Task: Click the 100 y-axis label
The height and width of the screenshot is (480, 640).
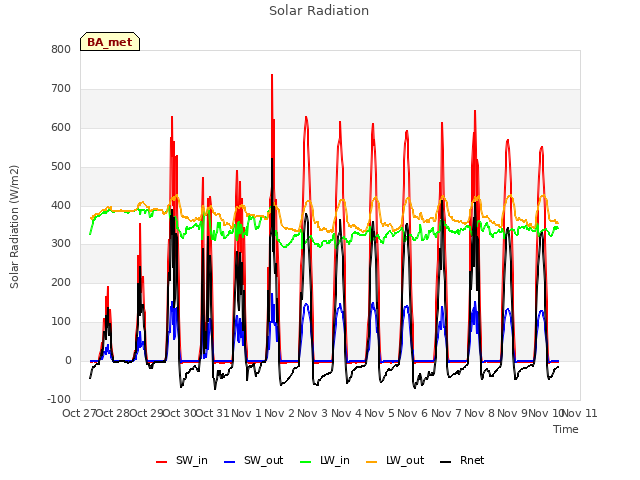Action: click(61, 322)
